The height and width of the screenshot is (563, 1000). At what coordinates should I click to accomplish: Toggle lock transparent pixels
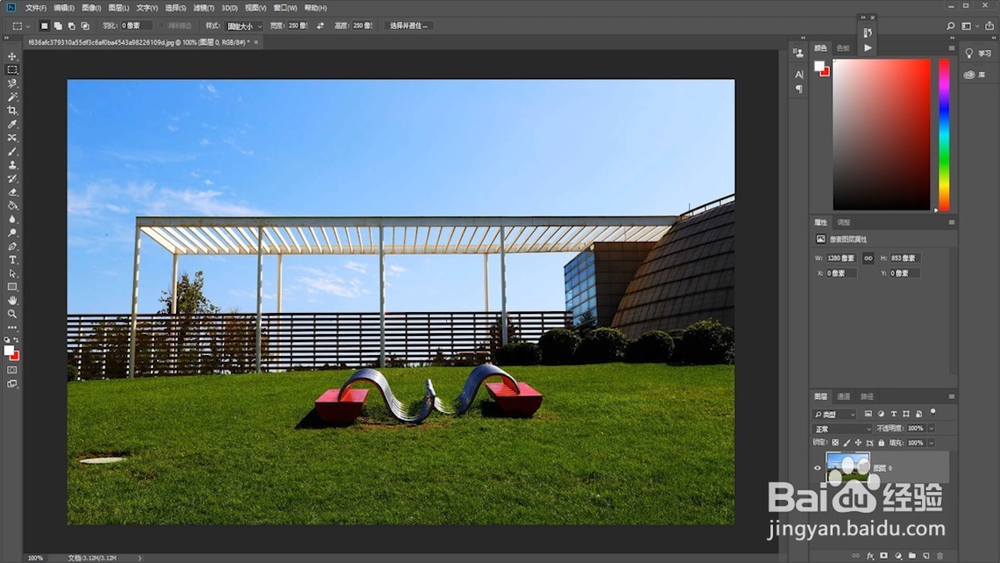click(835, 442)
